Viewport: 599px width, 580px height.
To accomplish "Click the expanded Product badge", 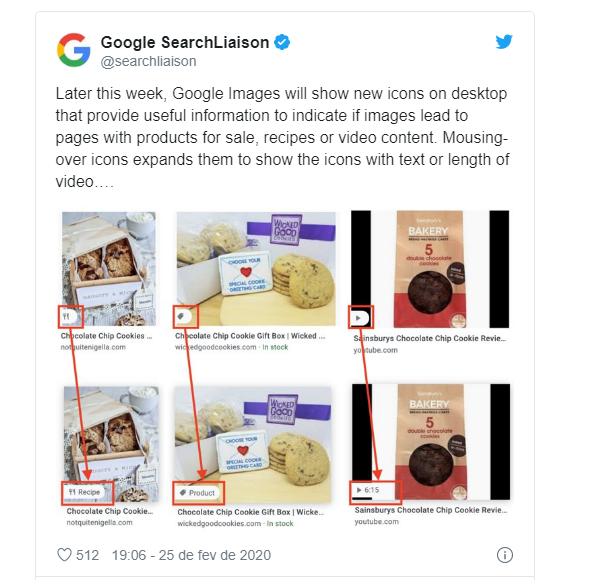I will tap(198, 493).
